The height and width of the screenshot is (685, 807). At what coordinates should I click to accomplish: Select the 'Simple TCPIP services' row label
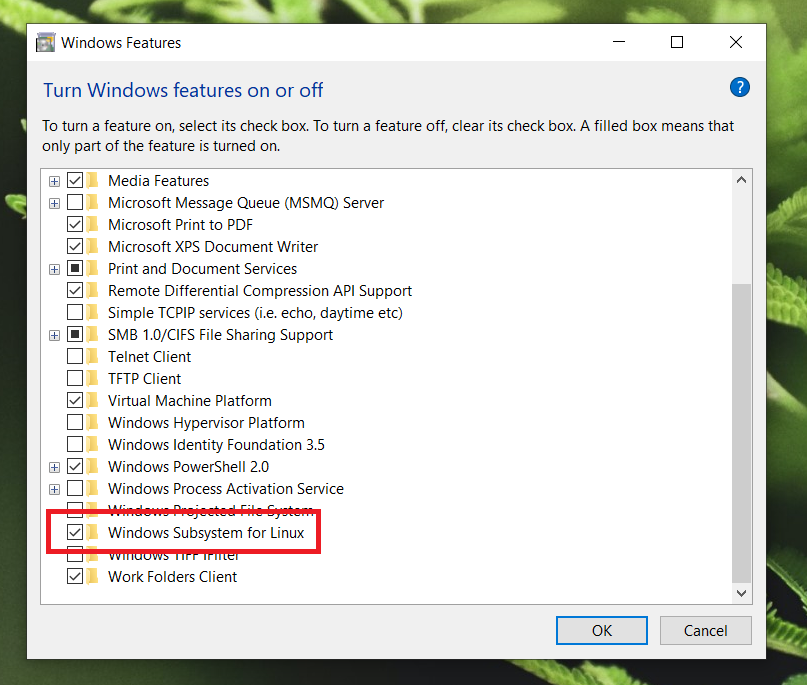coord(255,312)
